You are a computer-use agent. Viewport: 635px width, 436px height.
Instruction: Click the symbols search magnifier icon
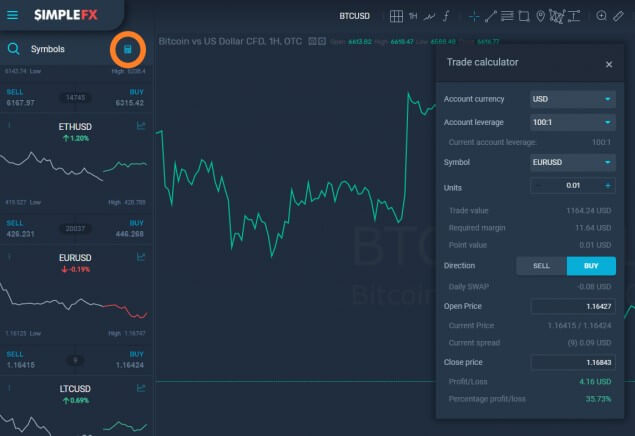pos(13,49)
